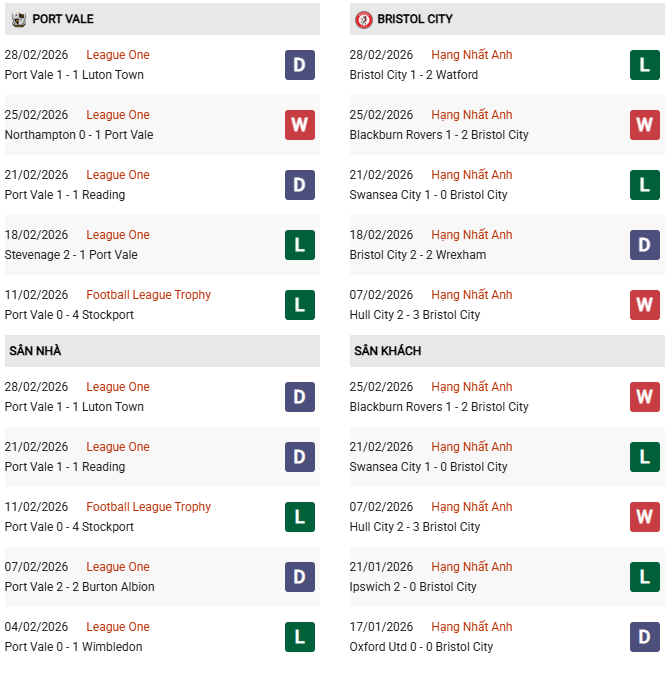
Task: Open the Port Vale 2 - 2 Burton Albion match
Action: pos(80,587)
